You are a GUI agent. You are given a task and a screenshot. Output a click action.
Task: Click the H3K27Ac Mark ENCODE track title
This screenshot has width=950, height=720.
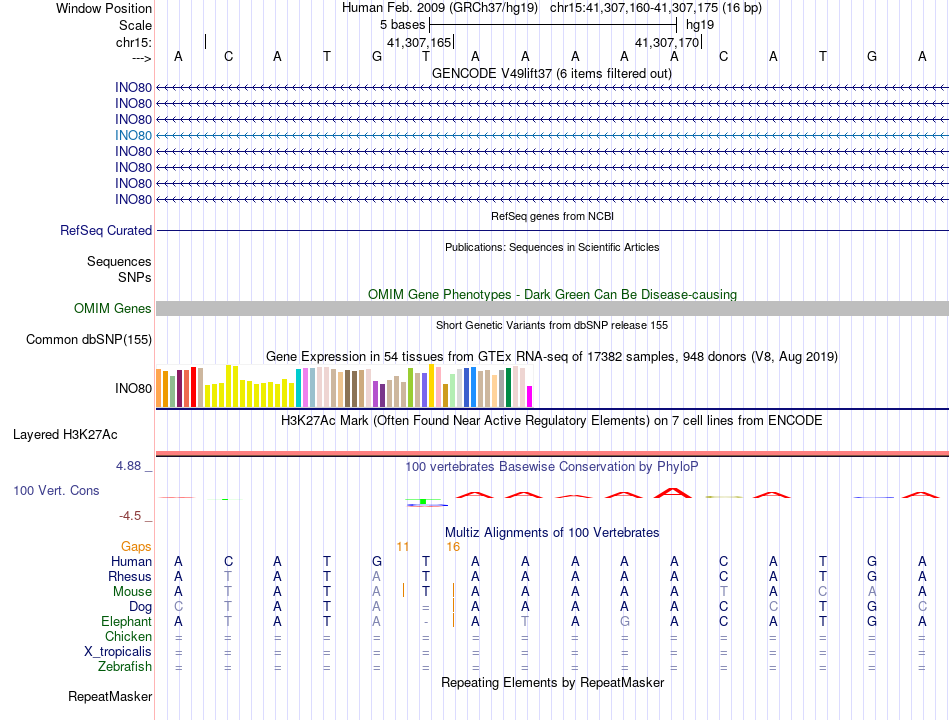point(552,421)
